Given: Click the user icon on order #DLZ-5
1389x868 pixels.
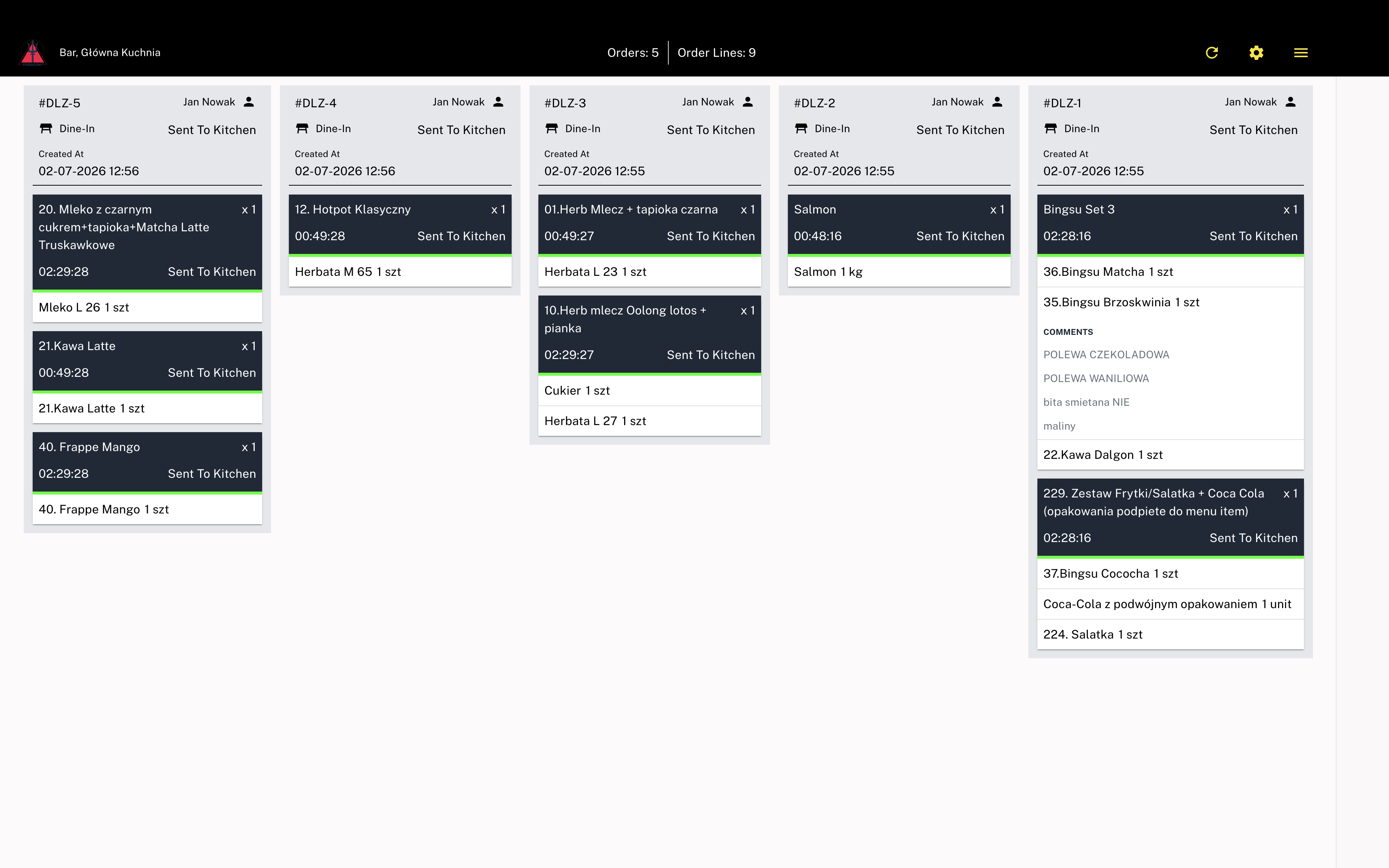Looking at the screenshot, I should point(248,102).
